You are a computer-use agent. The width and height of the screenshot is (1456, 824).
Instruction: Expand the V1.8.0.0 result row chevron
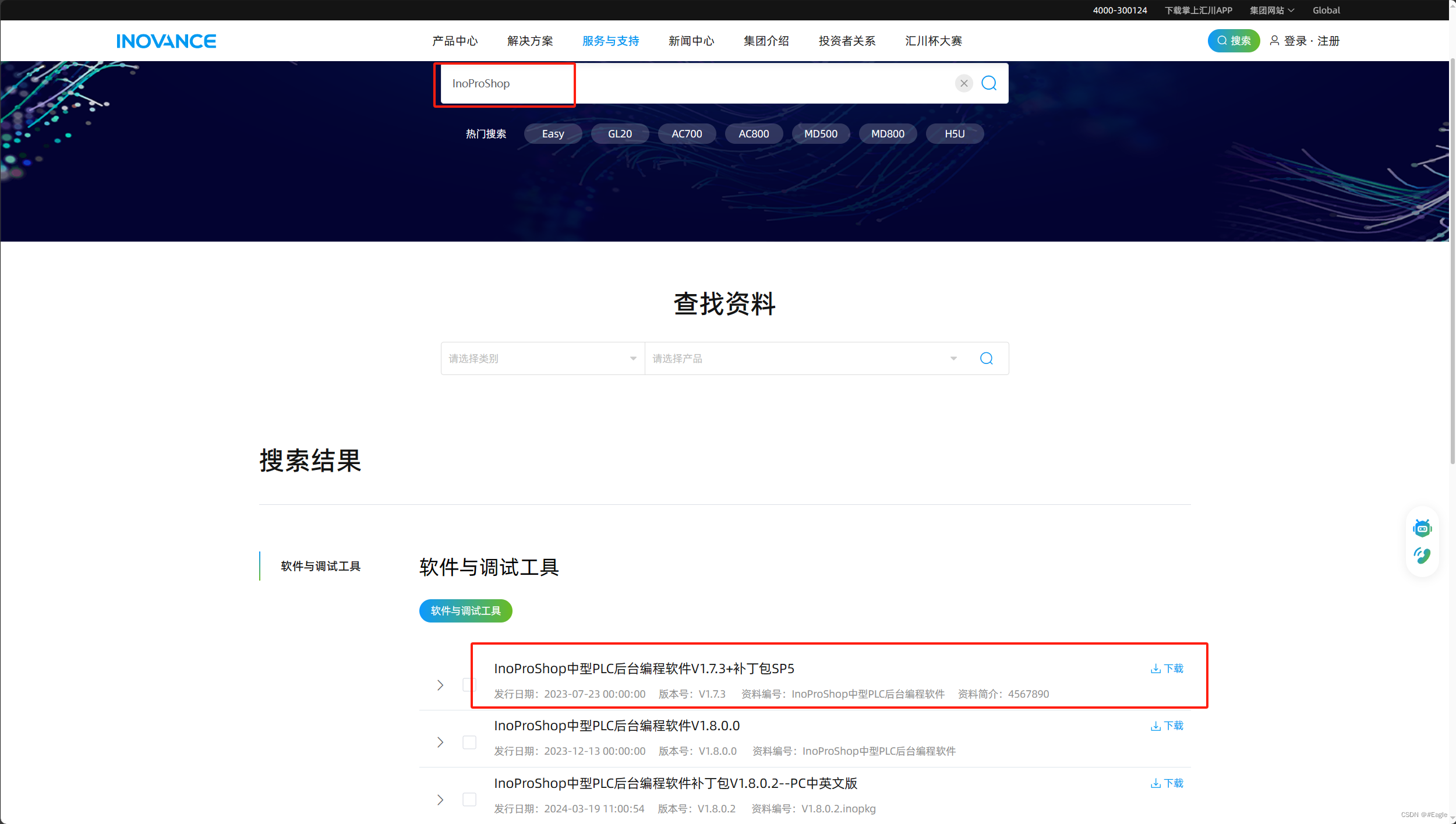[x=440, y=742]
